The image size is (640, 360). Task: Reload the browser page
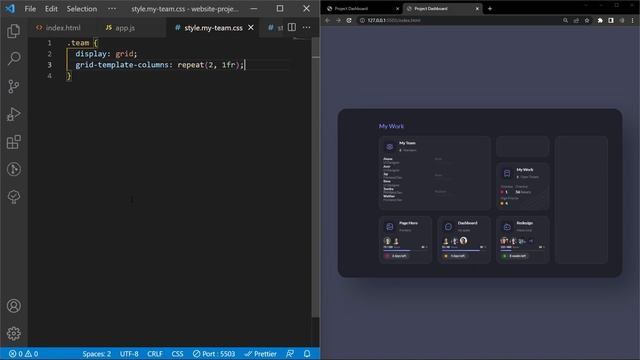click(x=349, y=20)
